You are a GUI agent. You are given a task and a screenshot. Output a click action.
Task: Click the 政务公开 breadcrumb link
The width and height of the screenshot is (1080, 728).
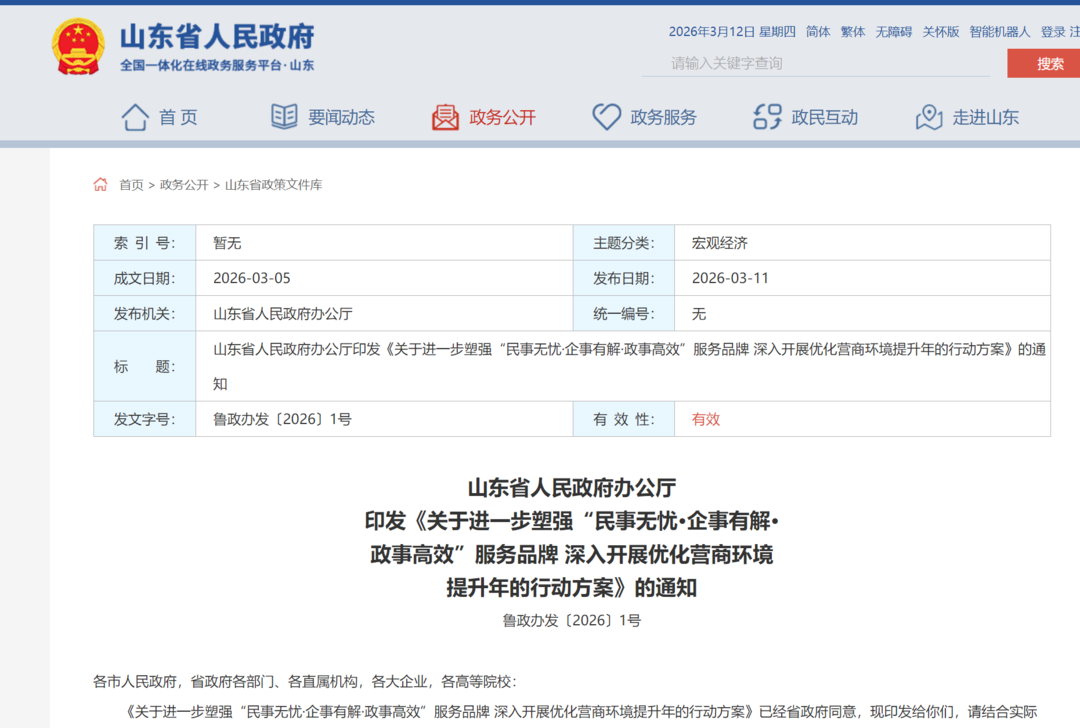click(184, 185)
